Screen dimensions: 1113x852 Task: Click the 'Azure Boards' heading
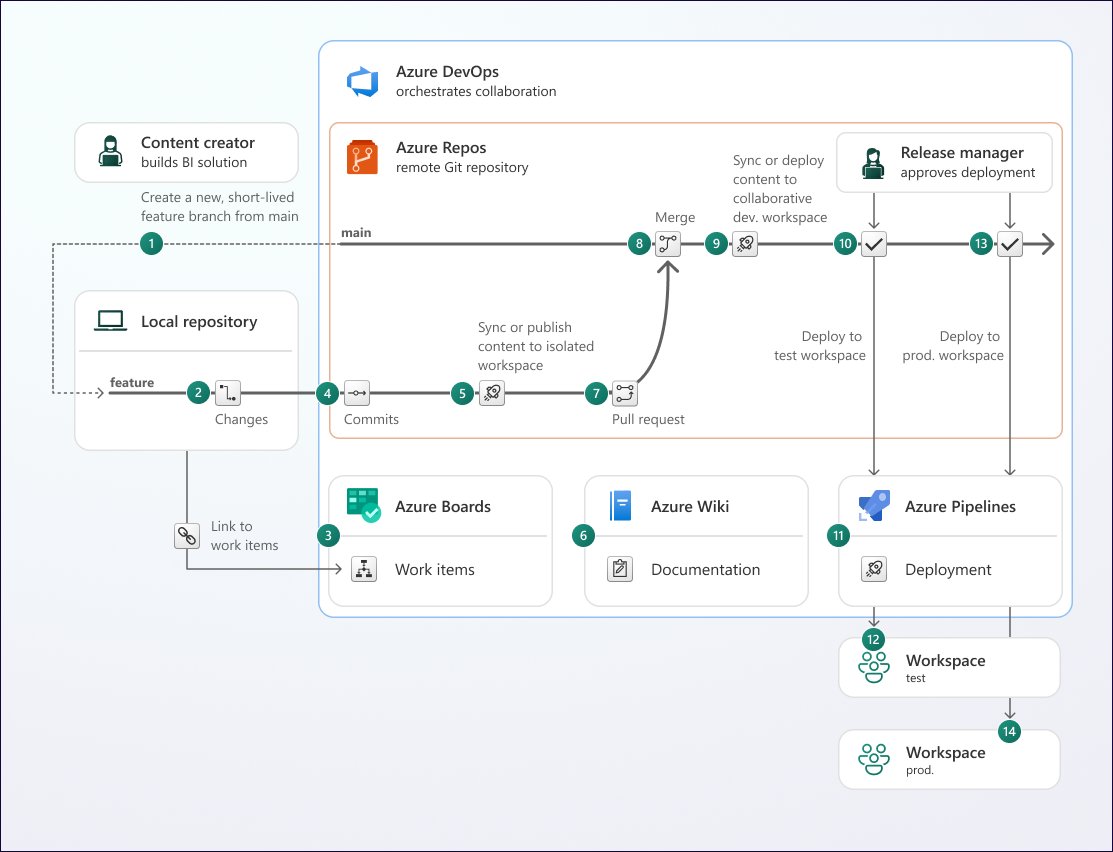[x=443, y=506]
